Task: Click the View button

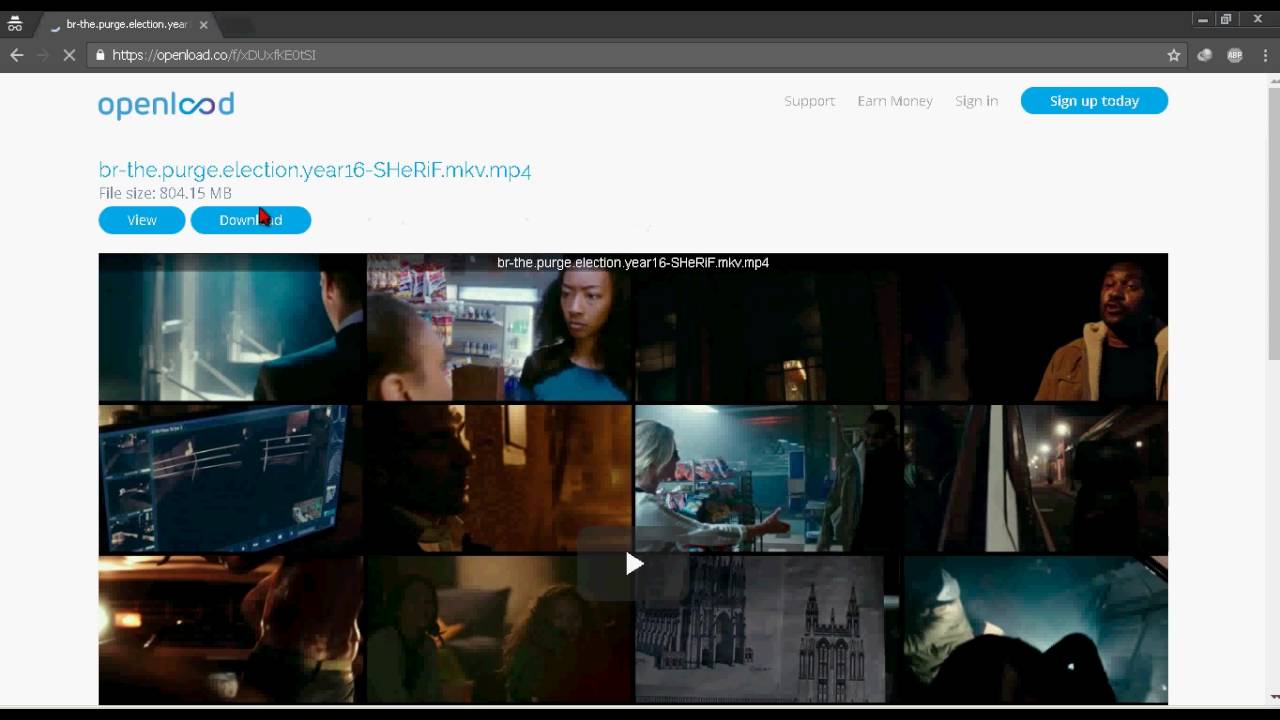Action: (142, 220)
